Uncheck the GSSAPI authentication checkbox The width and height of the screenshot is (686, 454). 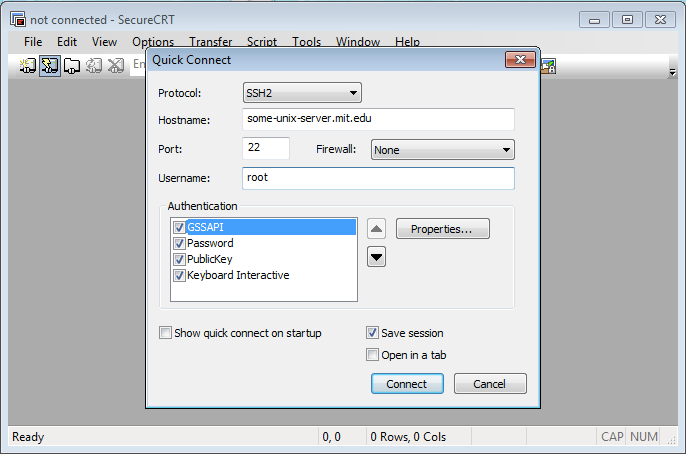[179, 227]
